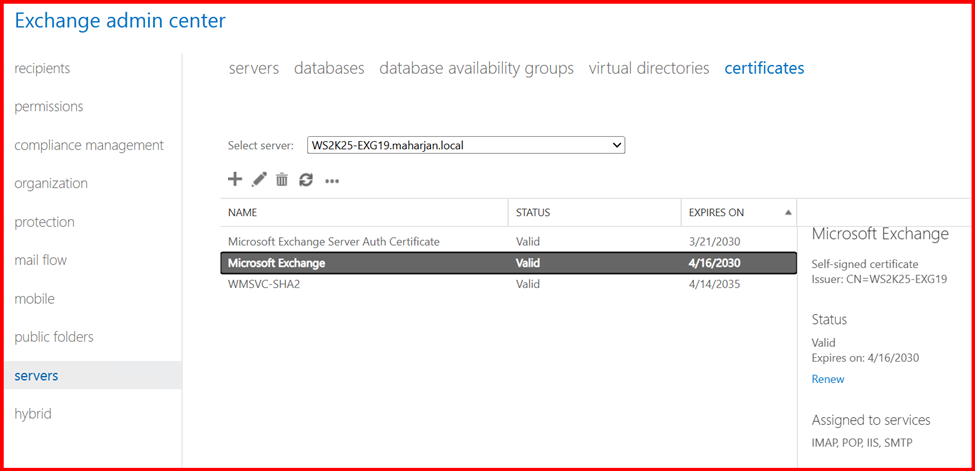975x471 pixels.
Task: Click the plus icon to add certificate
Action: coord(235,180)
